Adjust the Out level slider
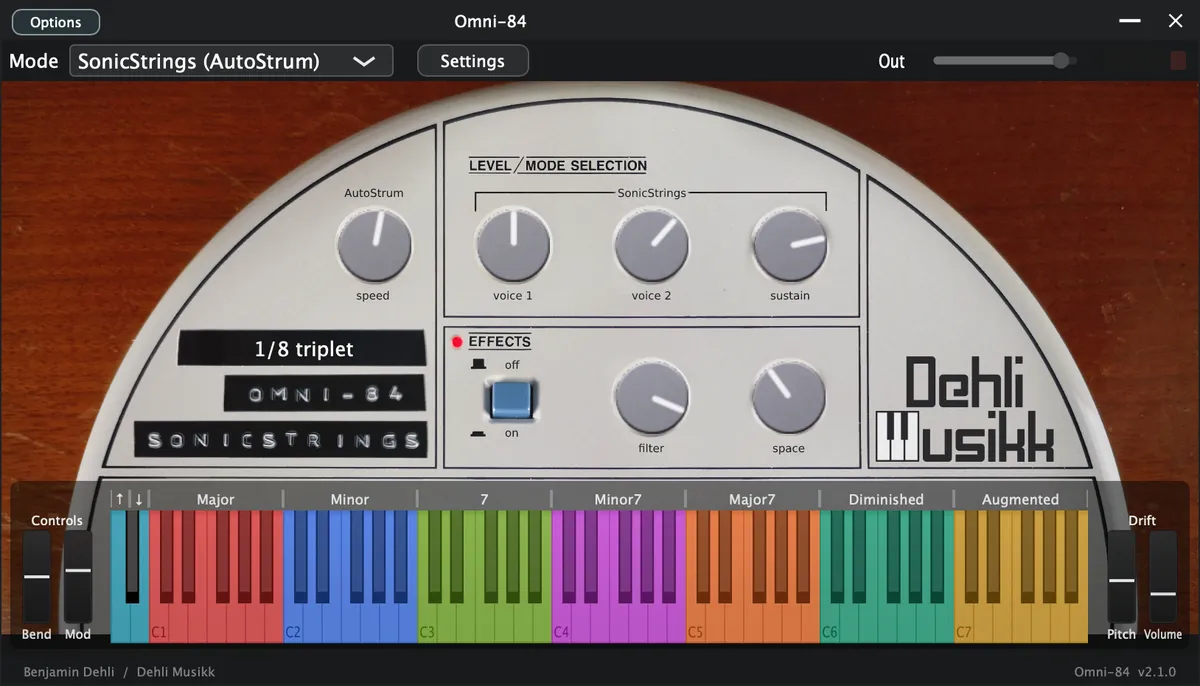This screenshot has width=1200, height=686. click(1005, 61)
